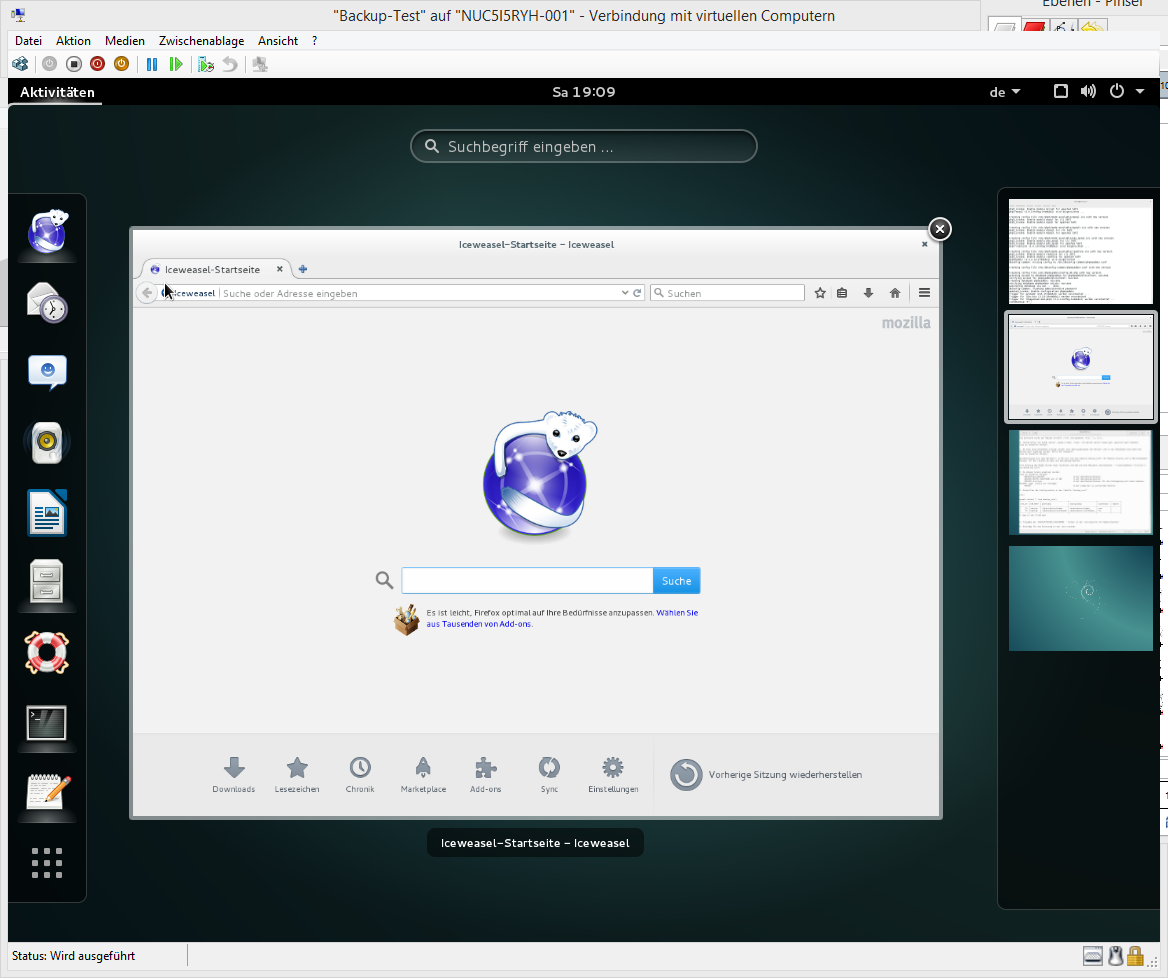Reload the page with refresh icon
Screen dimensions: 1168x978
pyautogui.click(x=638, y=293)
